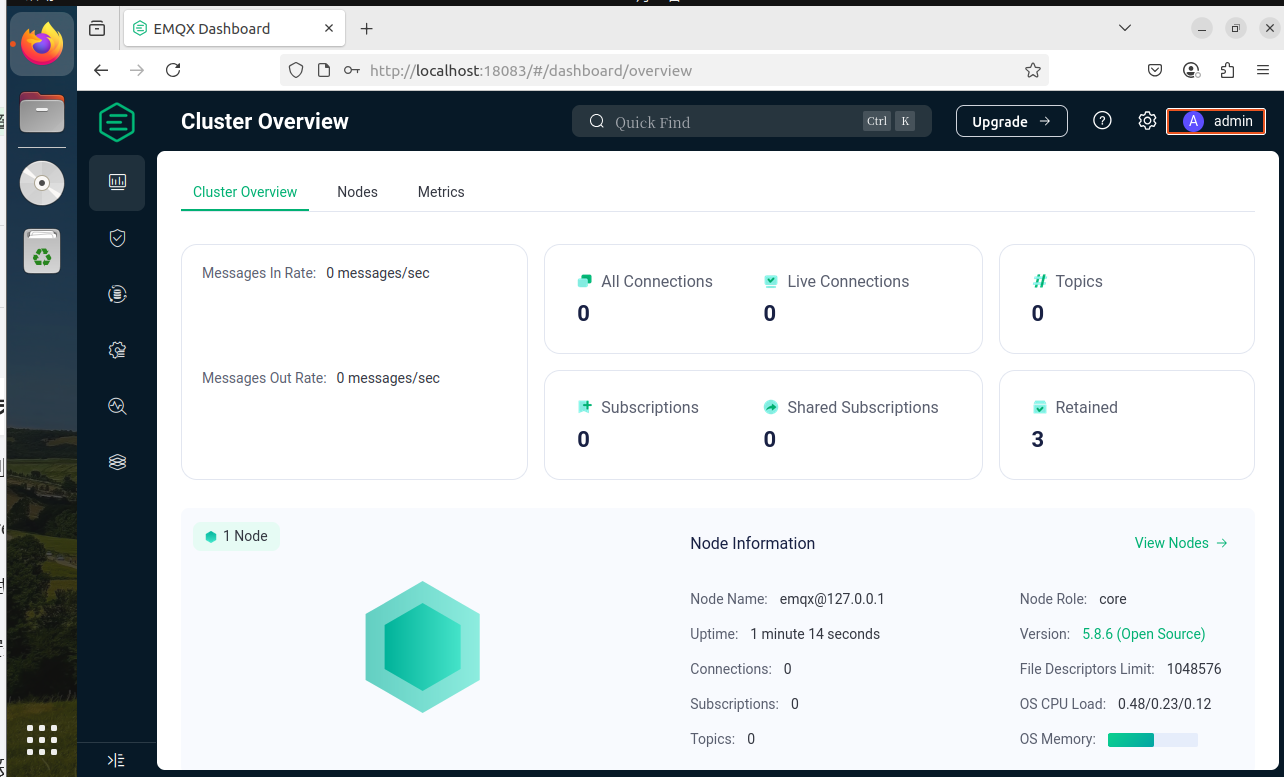Image resolution: width=1284 pixels, height=777 pixels.
Task: Focus the Quick Find search box
Action: 752,122
